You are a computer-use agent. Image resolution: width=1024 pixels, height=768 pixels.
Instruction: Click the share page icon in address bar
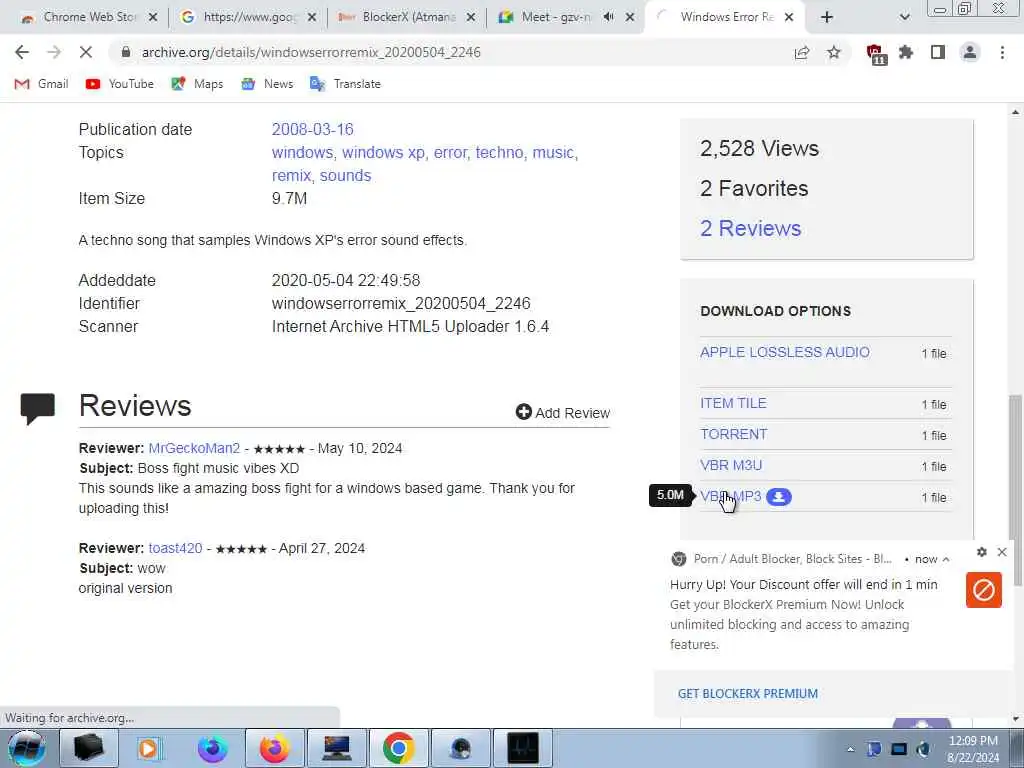point(802,52)
